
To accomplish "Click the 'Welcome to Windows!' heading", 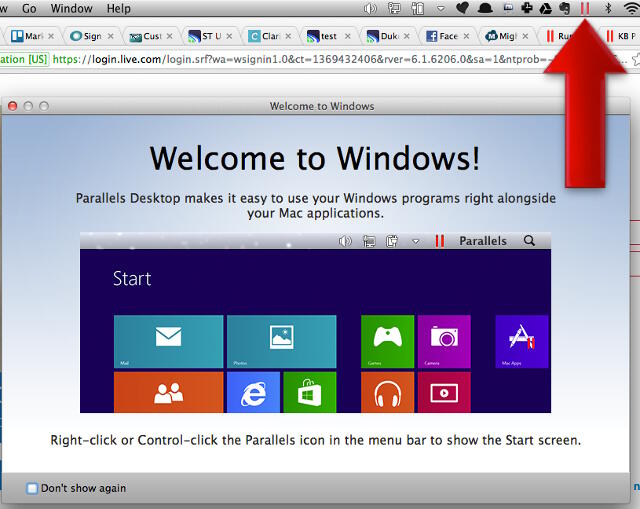I will tap(315, 158).
